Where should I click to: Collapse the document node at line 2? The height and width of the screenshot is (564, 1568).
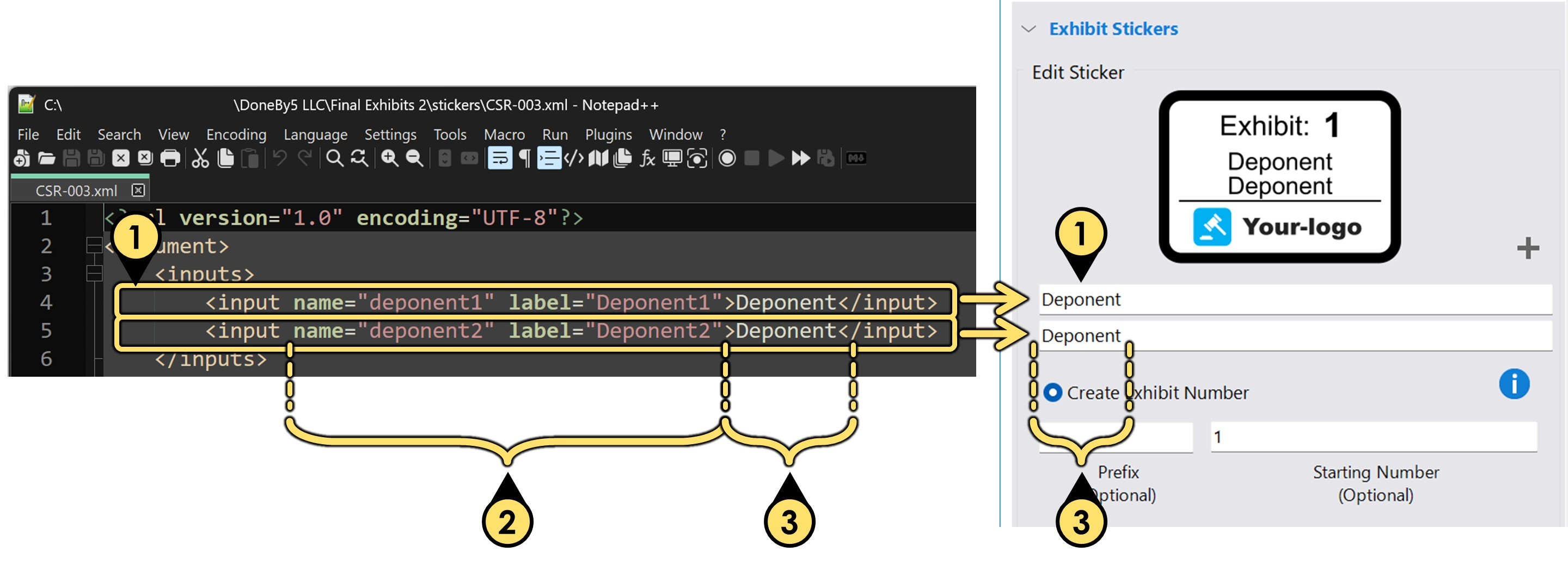pyautogui.click(x=95, y=244)
